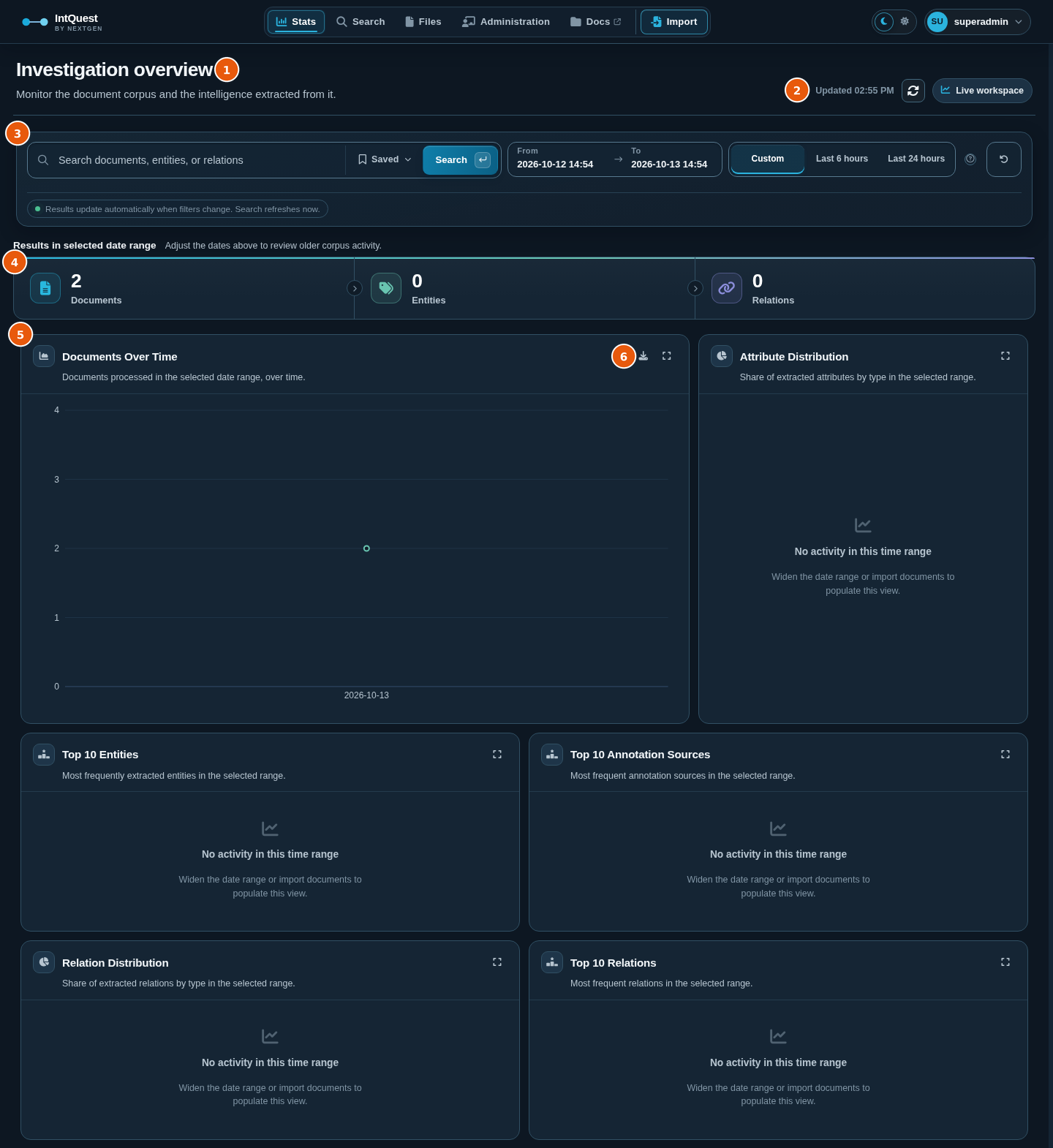1053x1148 pixels.
Task: Click the refresh icon beside Updated 02:55 PM
Action: pos(913,91)
